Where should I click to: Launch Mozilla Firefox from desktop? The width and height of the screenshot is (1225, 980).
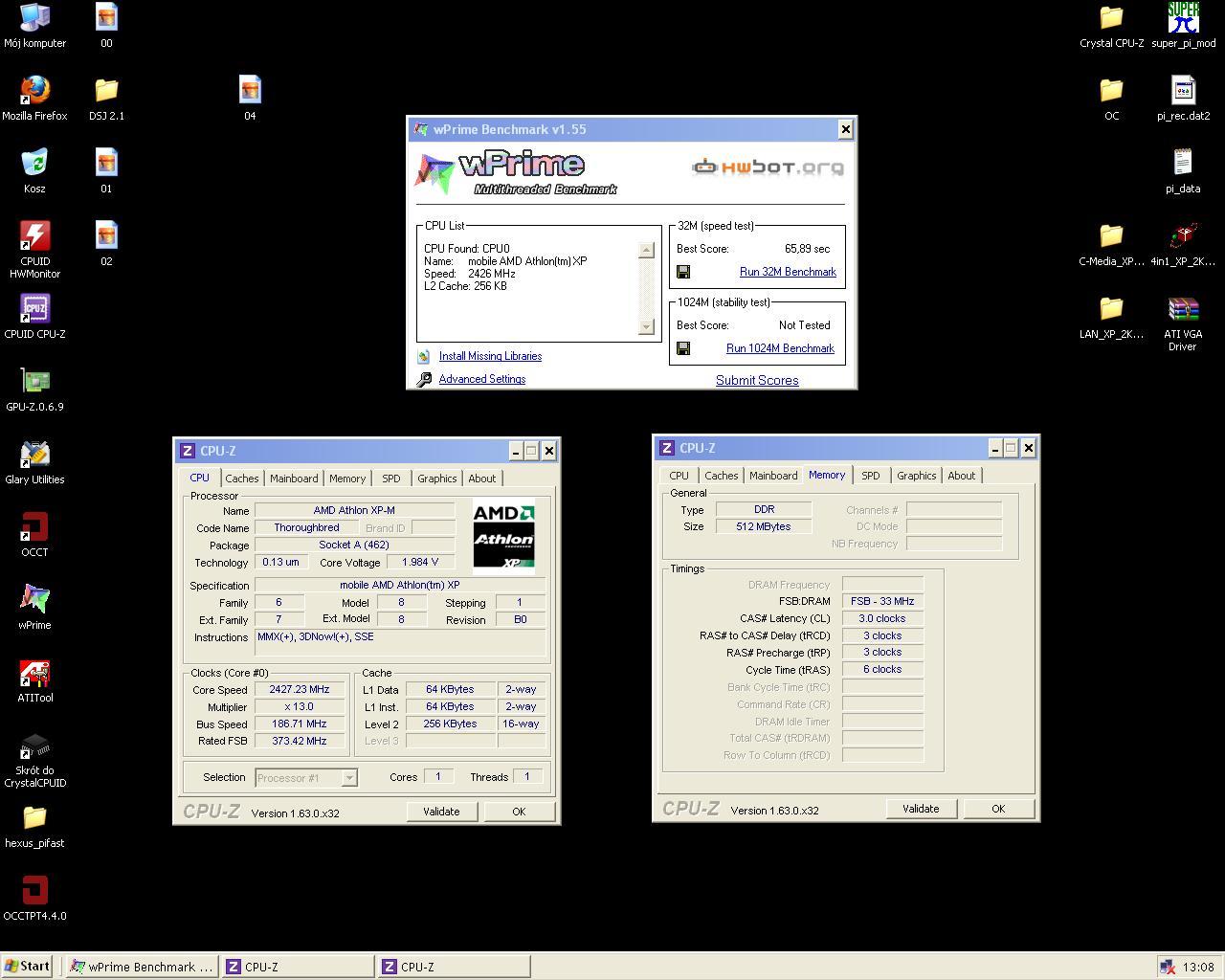[x=34, y=98]
